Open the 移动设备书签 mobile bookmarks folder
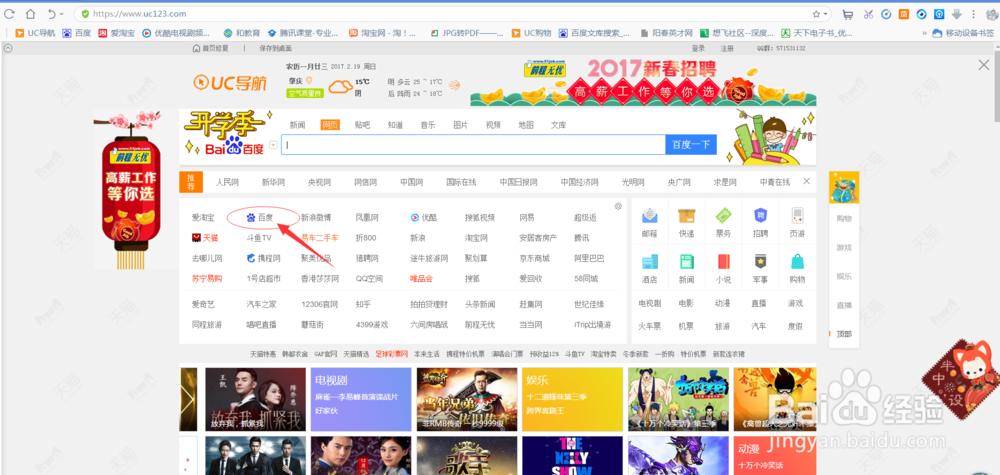1000x475 pixels. click(963, 33)
